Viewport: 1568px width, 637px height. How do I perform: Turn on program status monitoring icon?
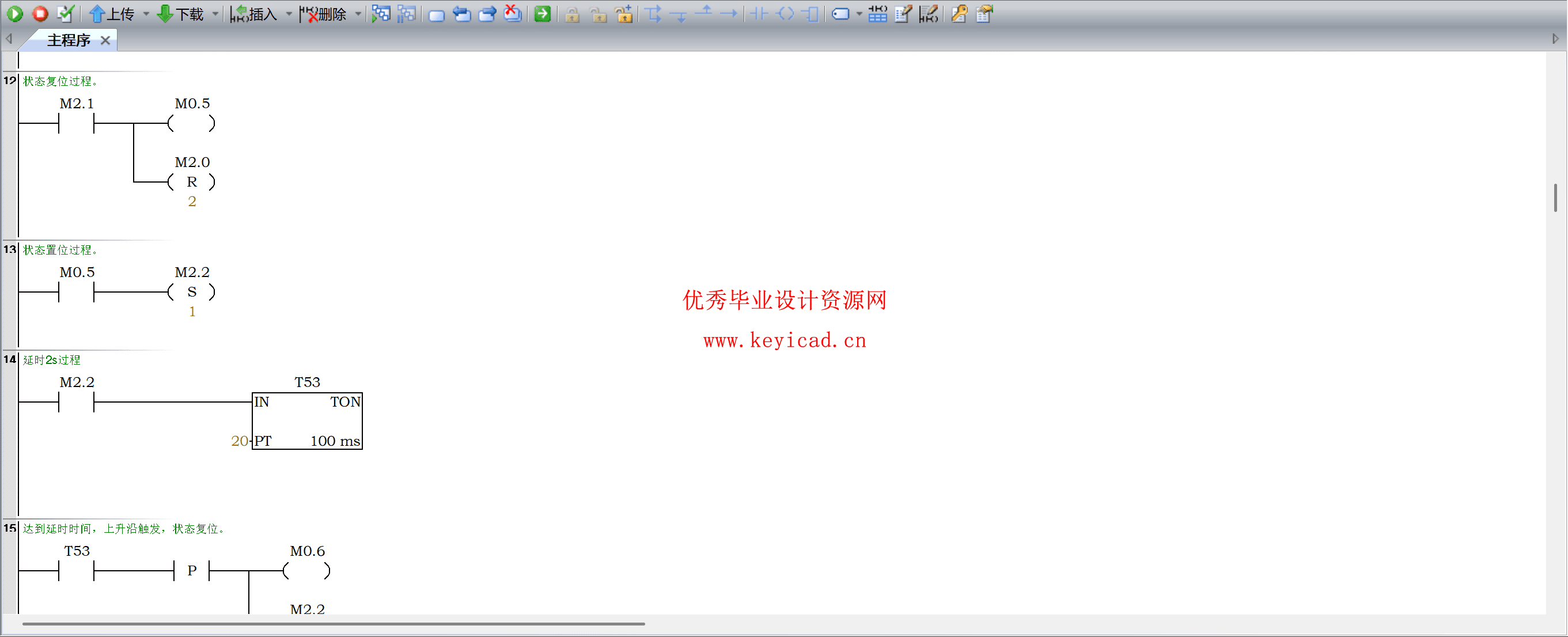click(x=381, y=13)
